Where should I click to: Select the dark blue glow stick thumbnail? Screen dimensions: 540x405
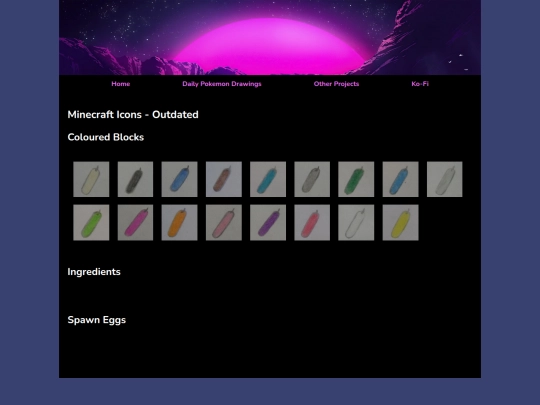179,179
